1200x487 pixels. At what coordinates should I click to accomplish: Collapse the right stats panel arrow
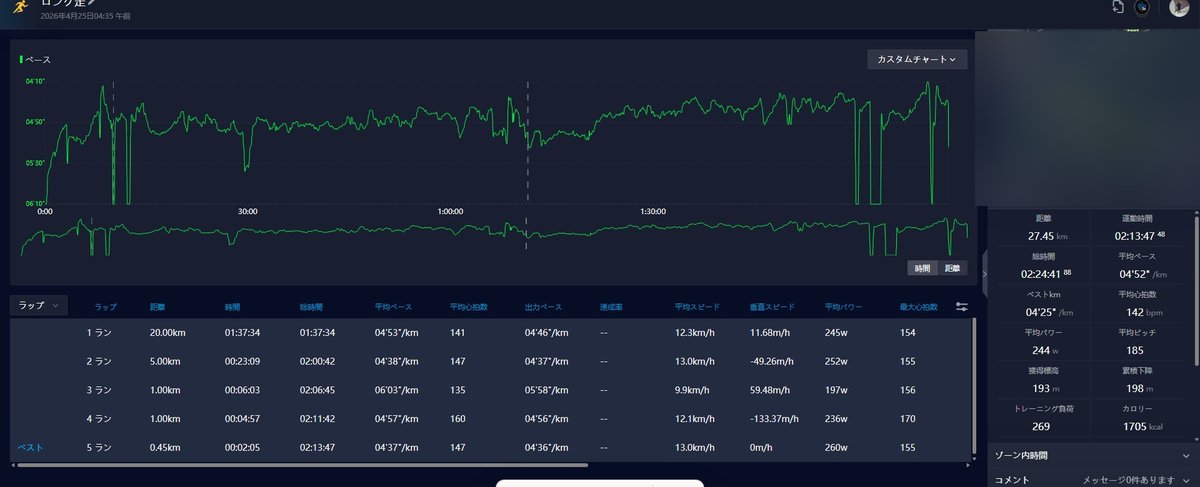click(x=984, y=273)
